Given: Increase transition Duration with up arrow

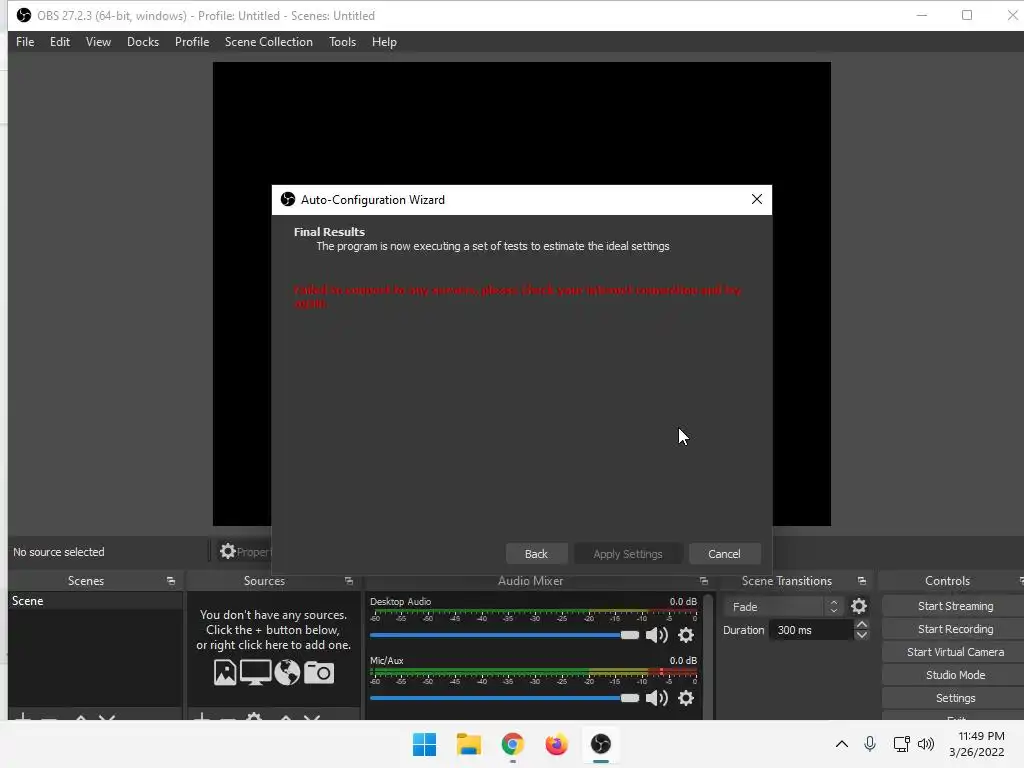Looking at the screenshot, I should coord(861,625).
